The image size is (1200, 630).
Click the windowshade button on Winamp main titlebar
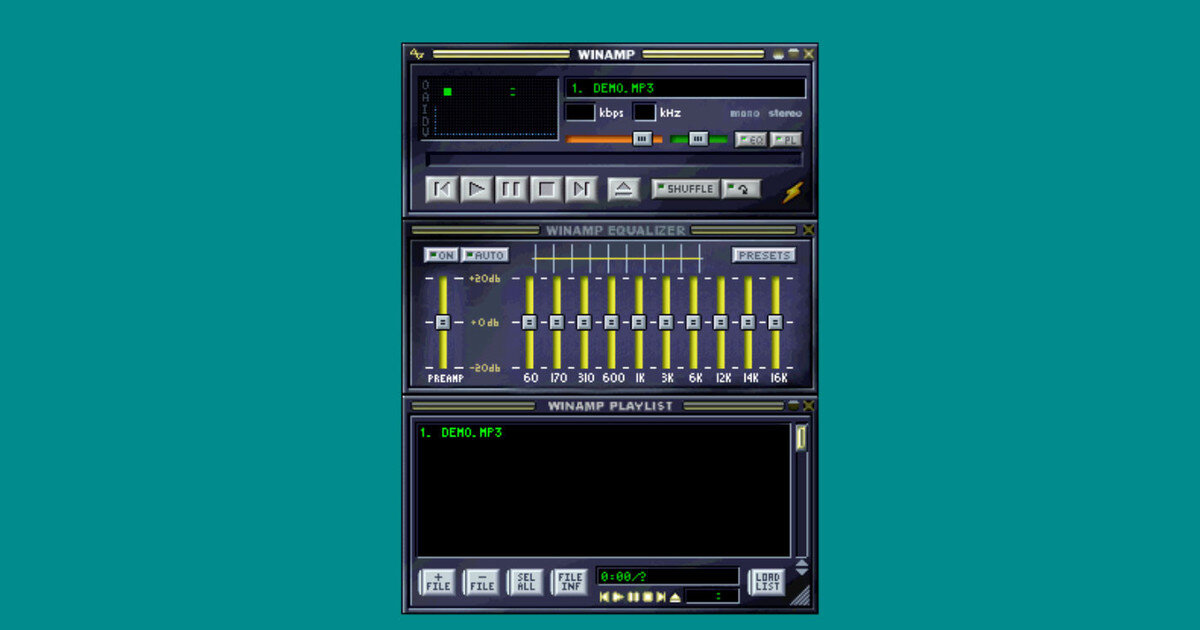[x=794, y=54]
